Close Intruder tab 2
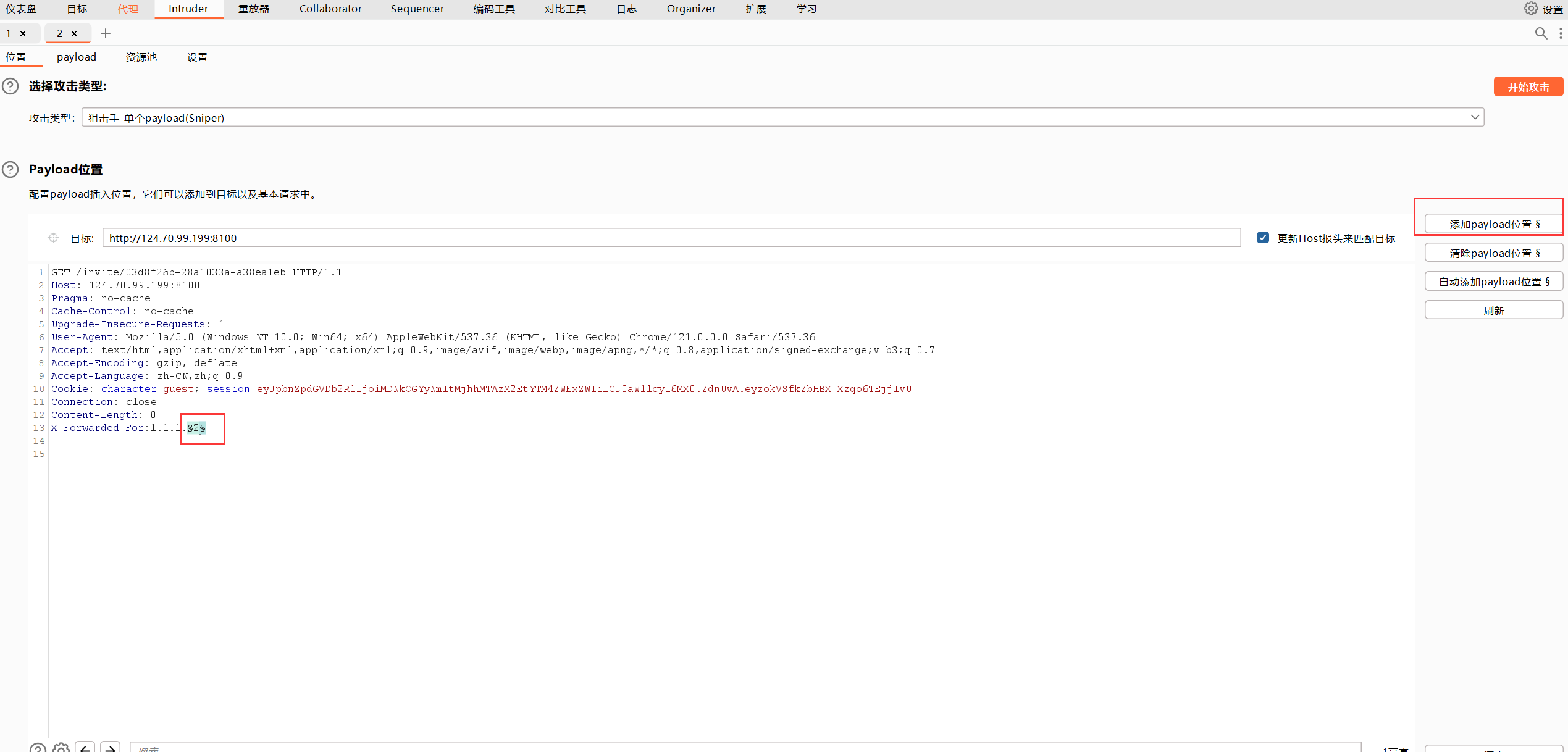The image size is (1568, 752). point(74,33)
